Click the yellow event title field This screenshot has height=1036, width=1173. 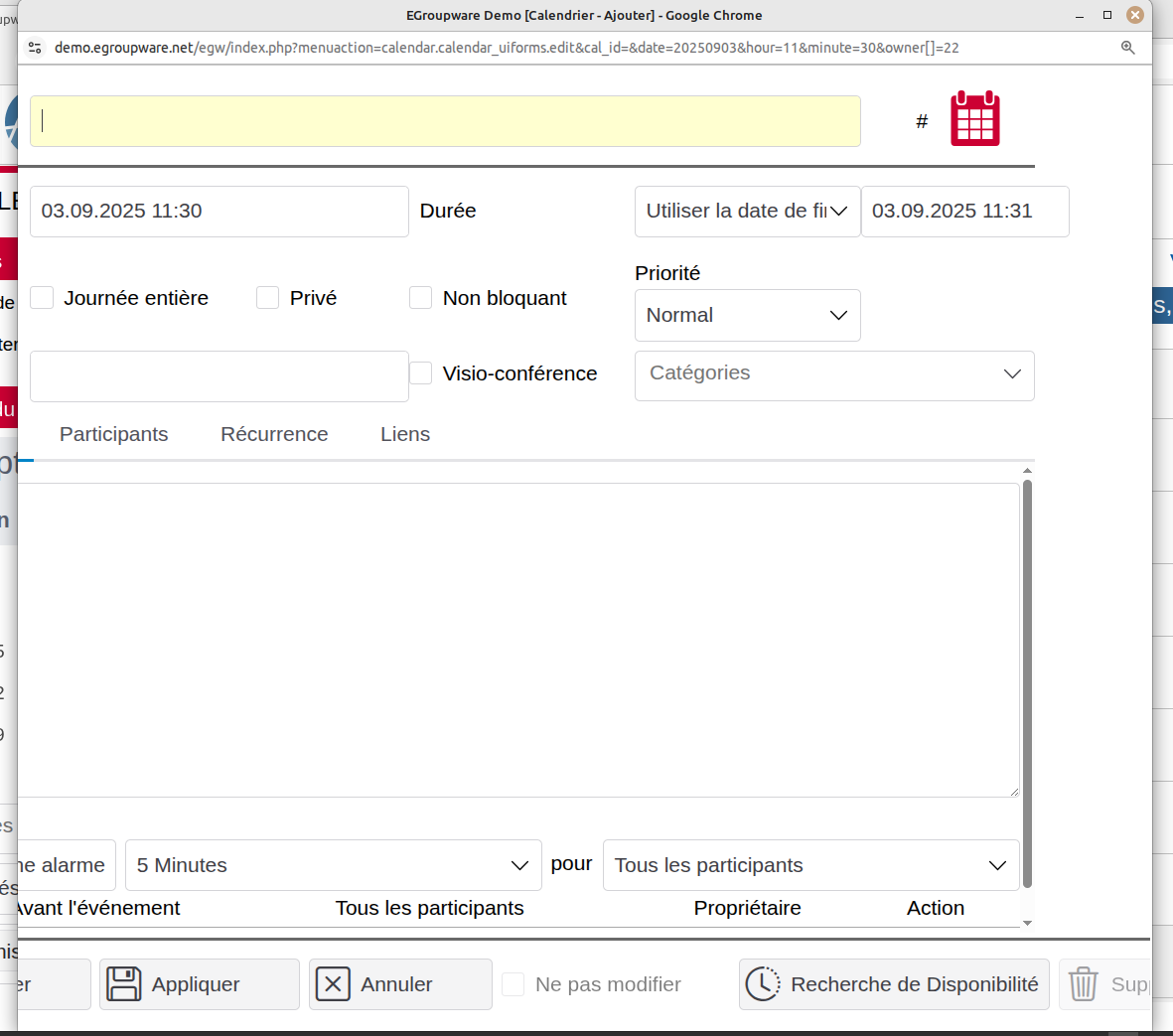pos(445,121)
